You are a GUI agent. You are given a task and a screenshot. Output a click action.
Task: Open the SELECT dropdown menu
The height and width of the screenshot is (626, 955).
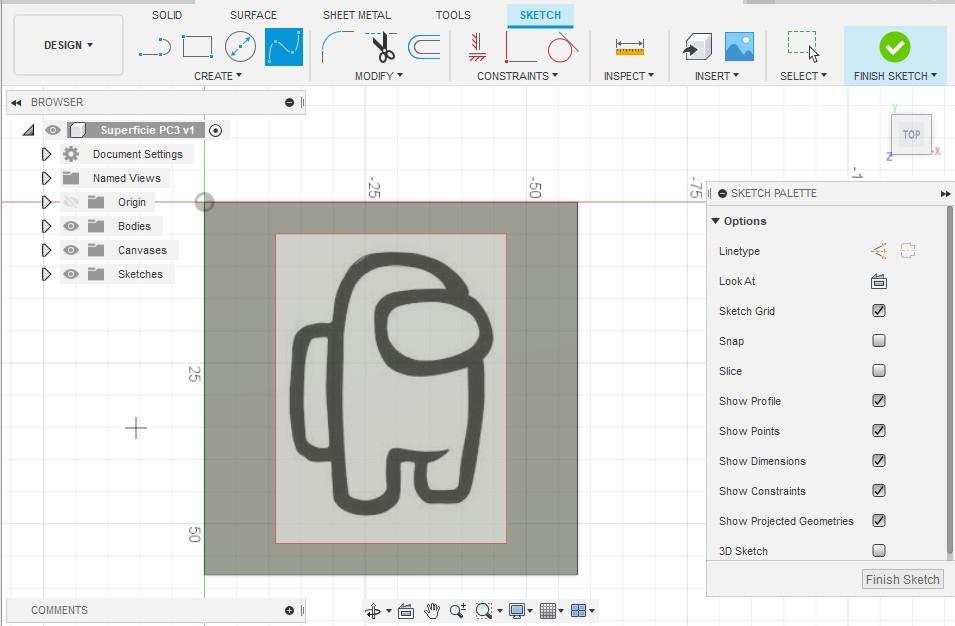pos(803,76)
